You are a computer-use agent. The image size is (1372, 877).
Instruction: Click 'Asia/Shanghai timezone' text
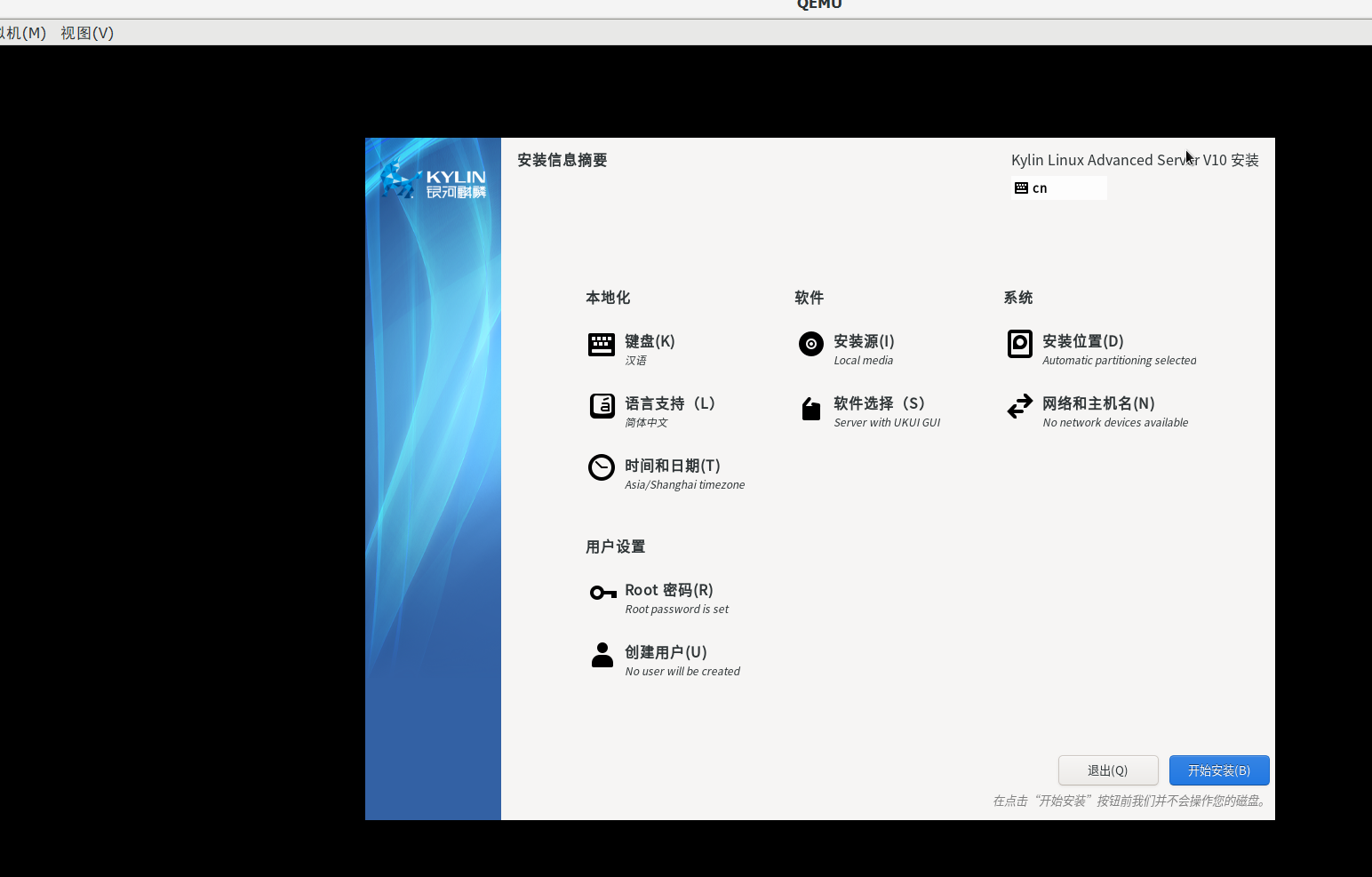point(685,485)
